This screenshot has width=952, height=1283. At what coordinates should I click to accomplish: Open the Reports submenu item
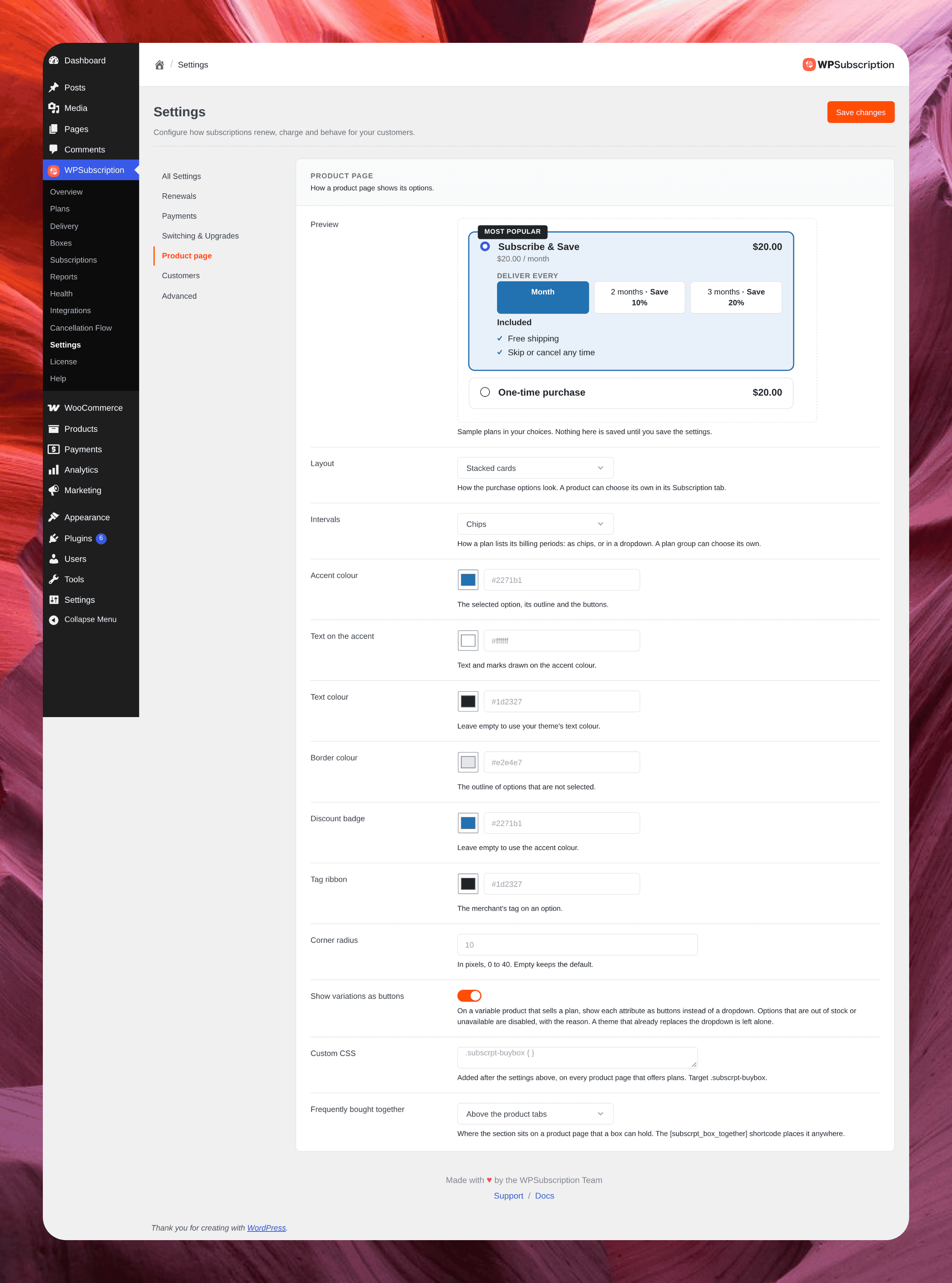63,277
